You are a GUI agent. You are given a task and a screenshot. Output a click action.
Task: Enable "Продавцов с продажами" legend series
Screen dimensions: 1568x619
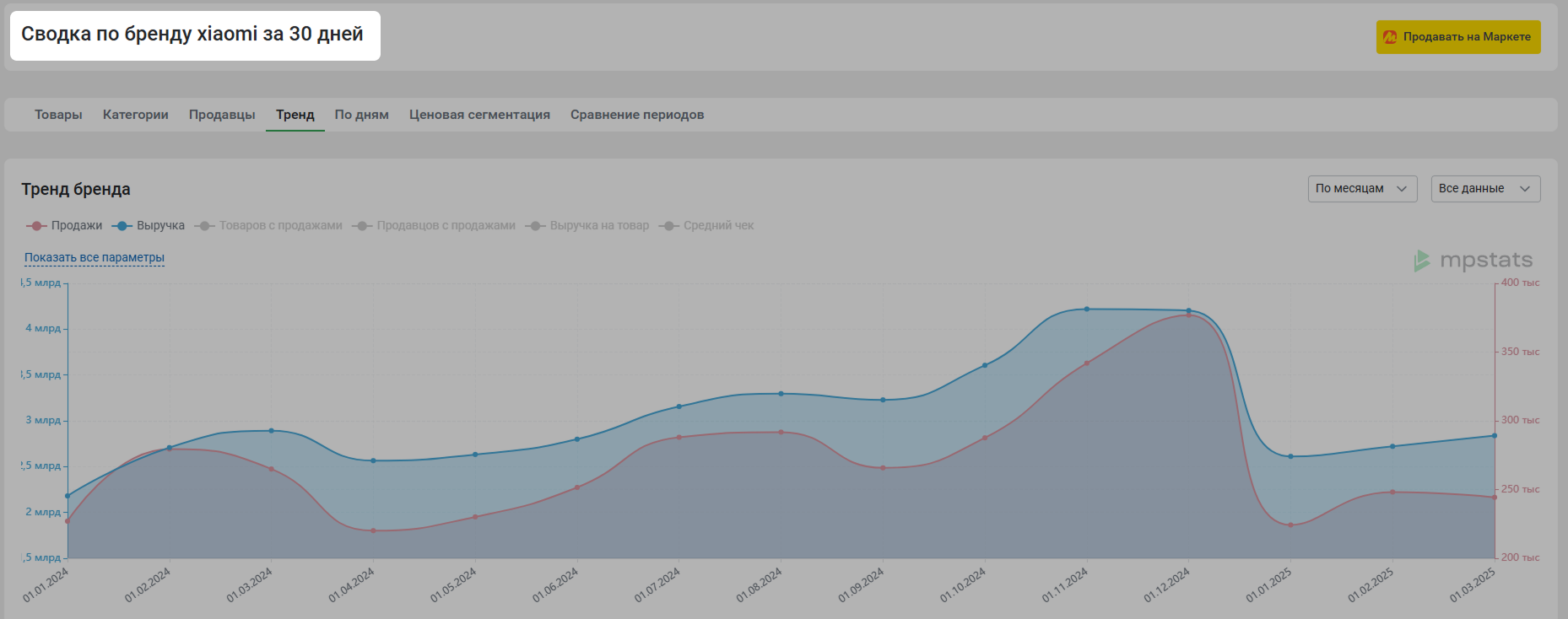(x=434, y=226)
